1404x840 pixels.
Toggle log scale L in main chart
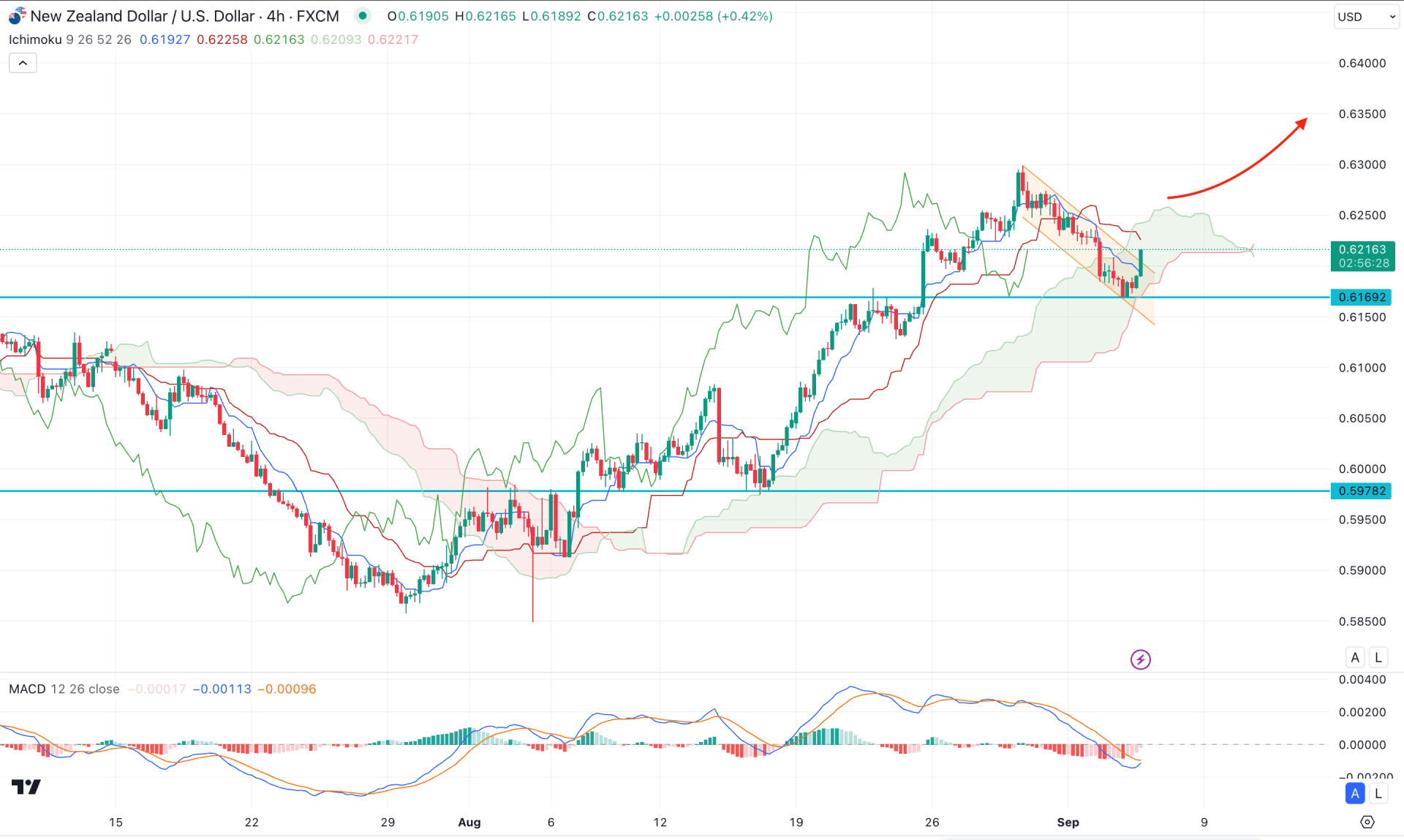(1378, 657)
